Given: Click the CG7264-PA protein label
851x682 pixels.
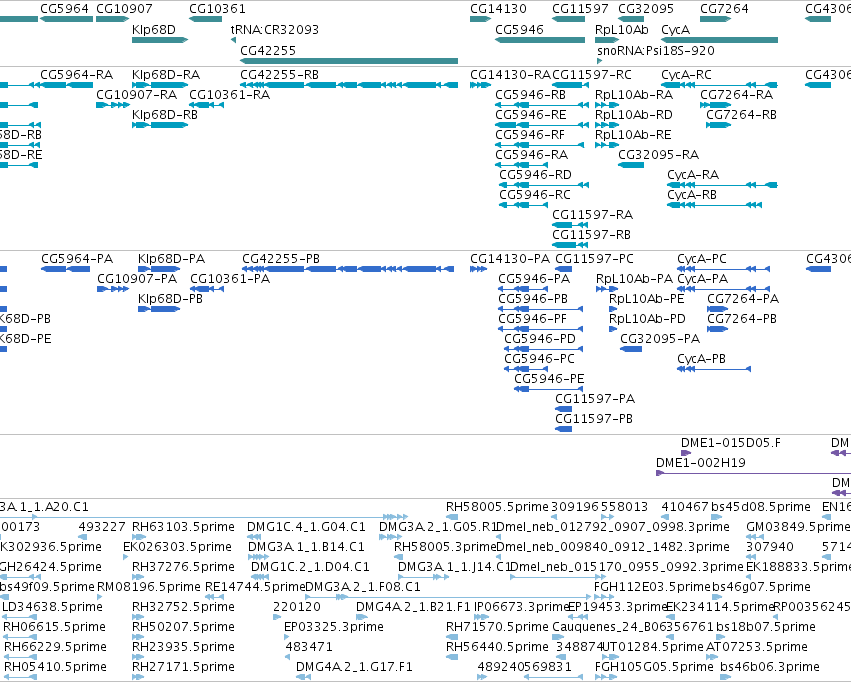Looking at the screenshot, I should point(743,299).
